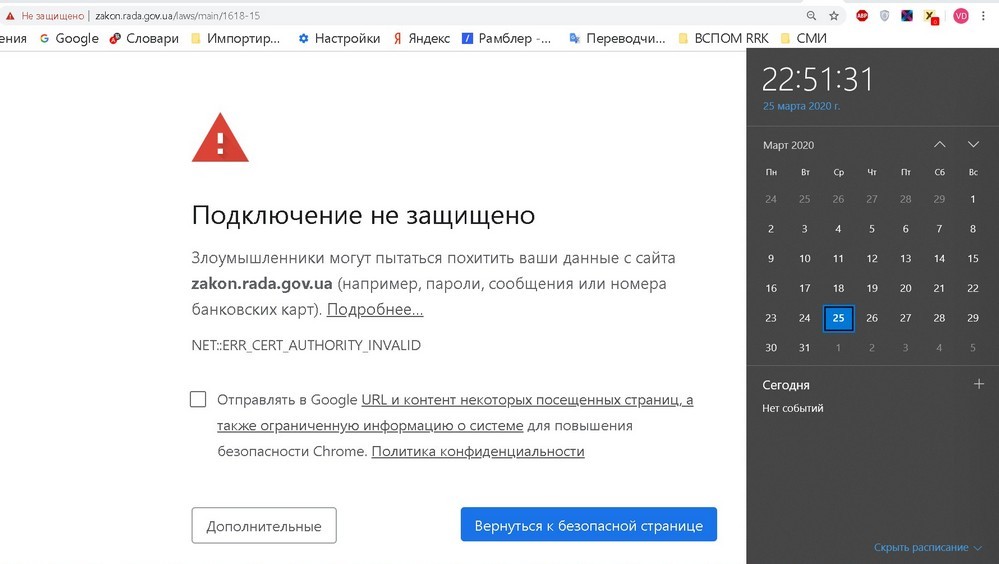
Task: Follow the Подробнее... link
Action: click(375, 310)
